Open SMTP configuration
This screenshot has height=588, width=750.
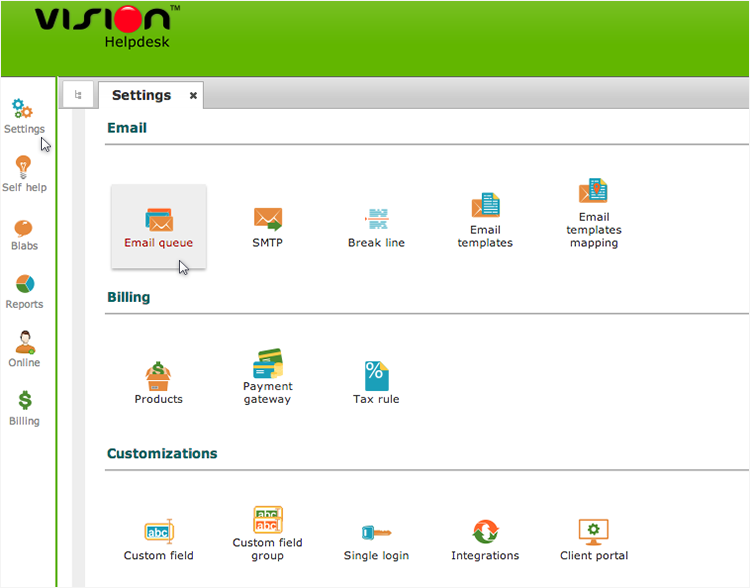(268, 227)
